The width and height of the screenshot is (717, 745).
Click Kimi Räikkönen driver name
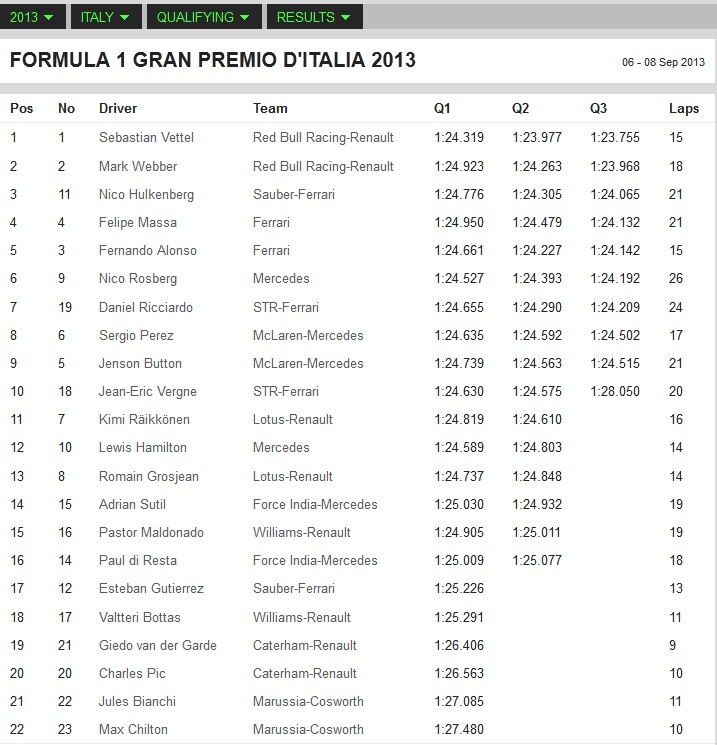(x=144, y=419)
